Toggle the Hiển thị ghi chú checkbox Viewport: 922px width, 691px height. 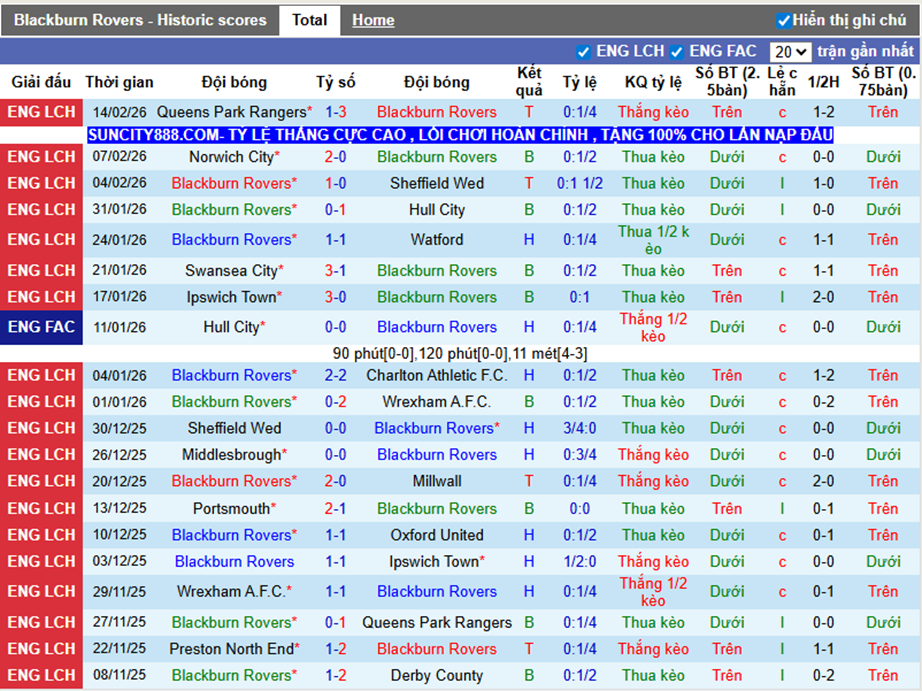[784, 21]
